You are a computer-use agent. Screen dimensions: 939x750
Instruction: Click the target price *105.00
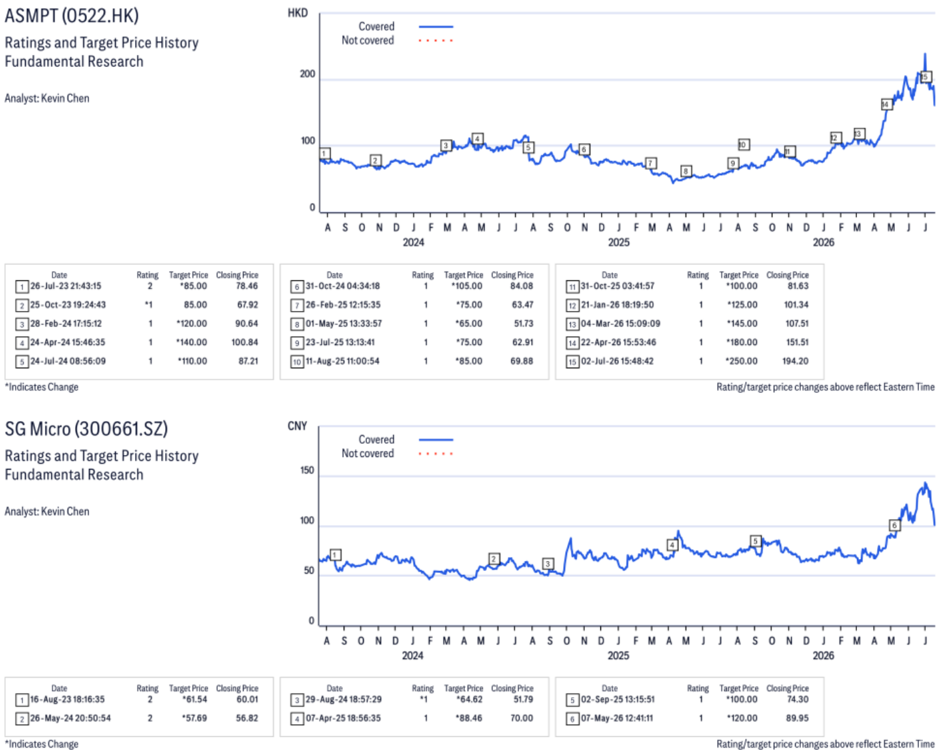pos(467,286)
